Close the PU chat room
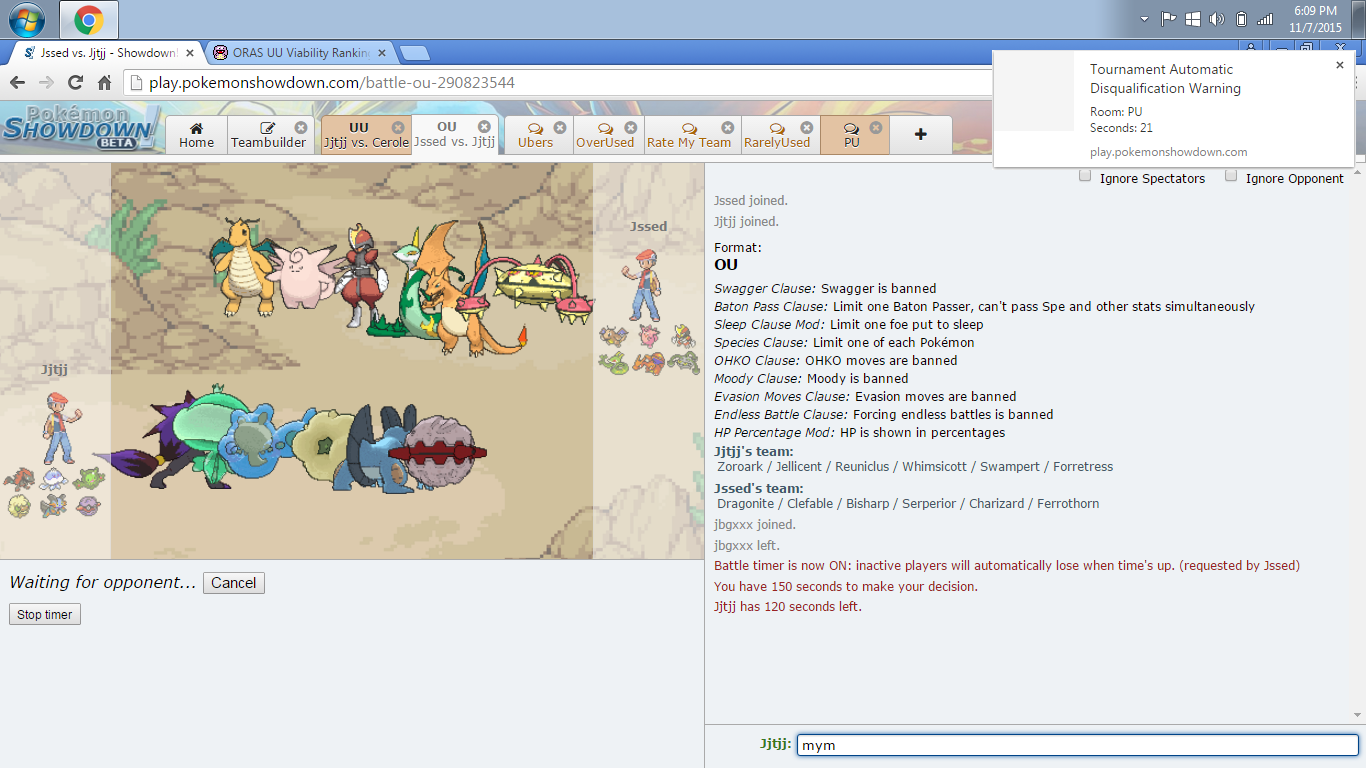1366x768 pixels. (x=876, y=127)
